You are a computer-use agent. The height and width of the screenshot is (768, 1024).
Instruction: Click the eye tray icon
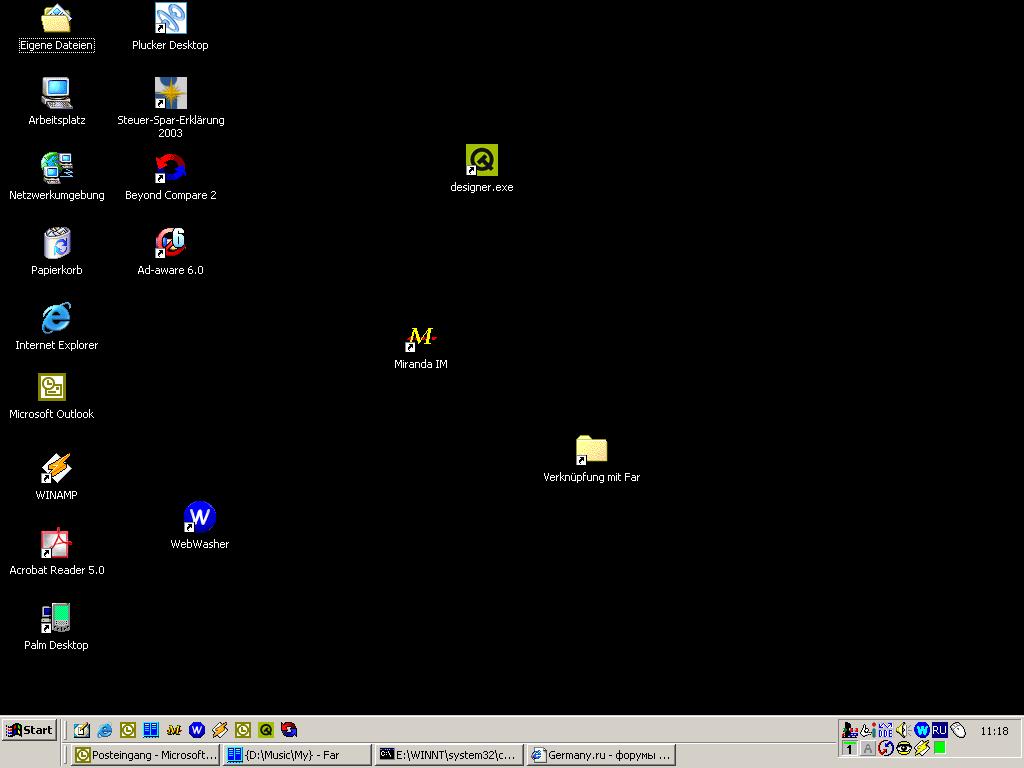tap(904, 748)
